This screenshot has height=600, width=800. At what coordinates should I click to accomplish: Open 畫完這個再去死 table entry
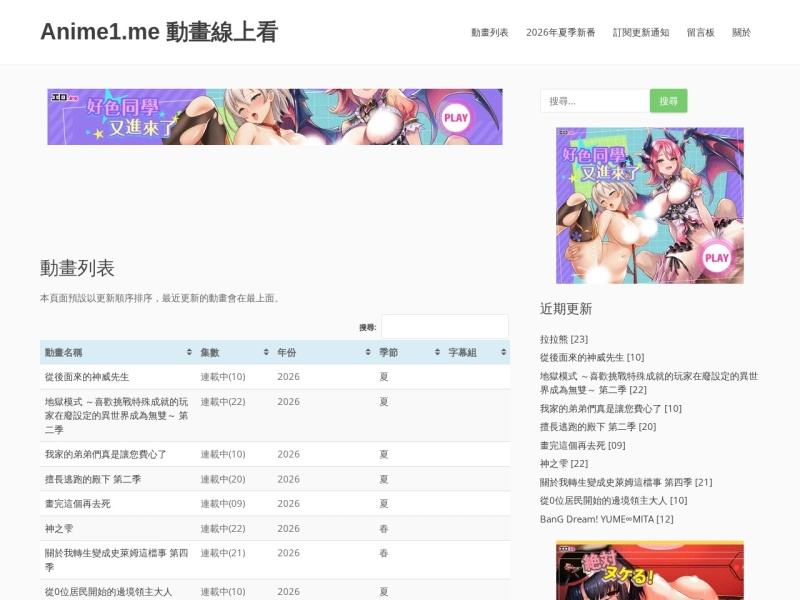(78, 504)
